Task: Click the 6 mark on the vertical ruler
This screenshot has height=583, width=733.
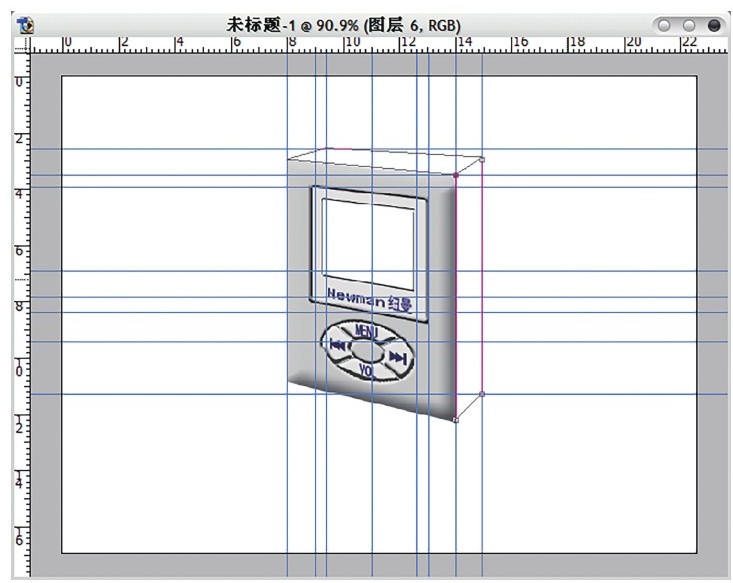Action: click(19, 251)
